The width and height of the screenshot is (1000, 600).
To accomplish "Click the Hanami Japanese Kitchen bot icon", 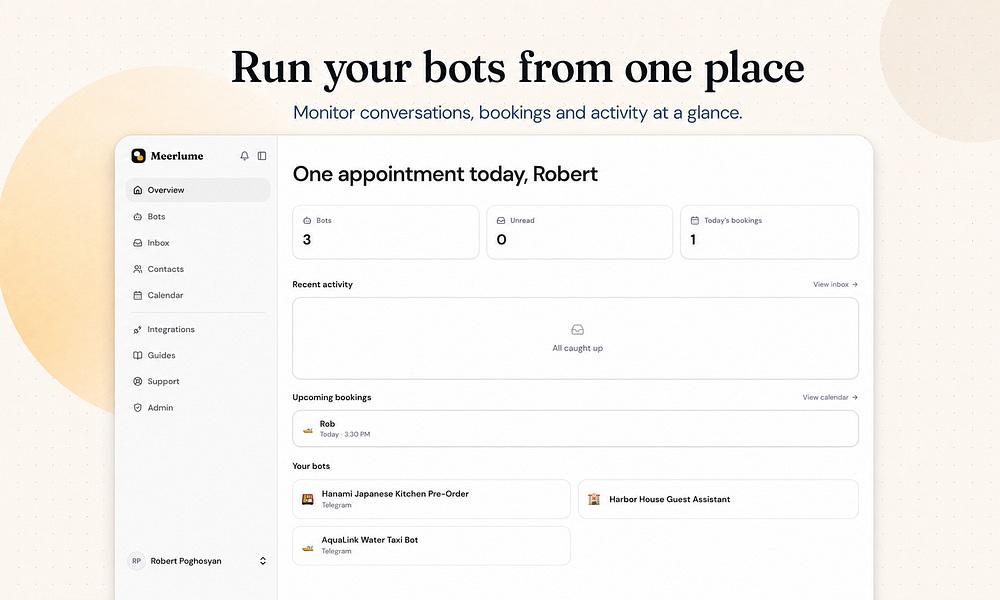I will tap(308, 499).
